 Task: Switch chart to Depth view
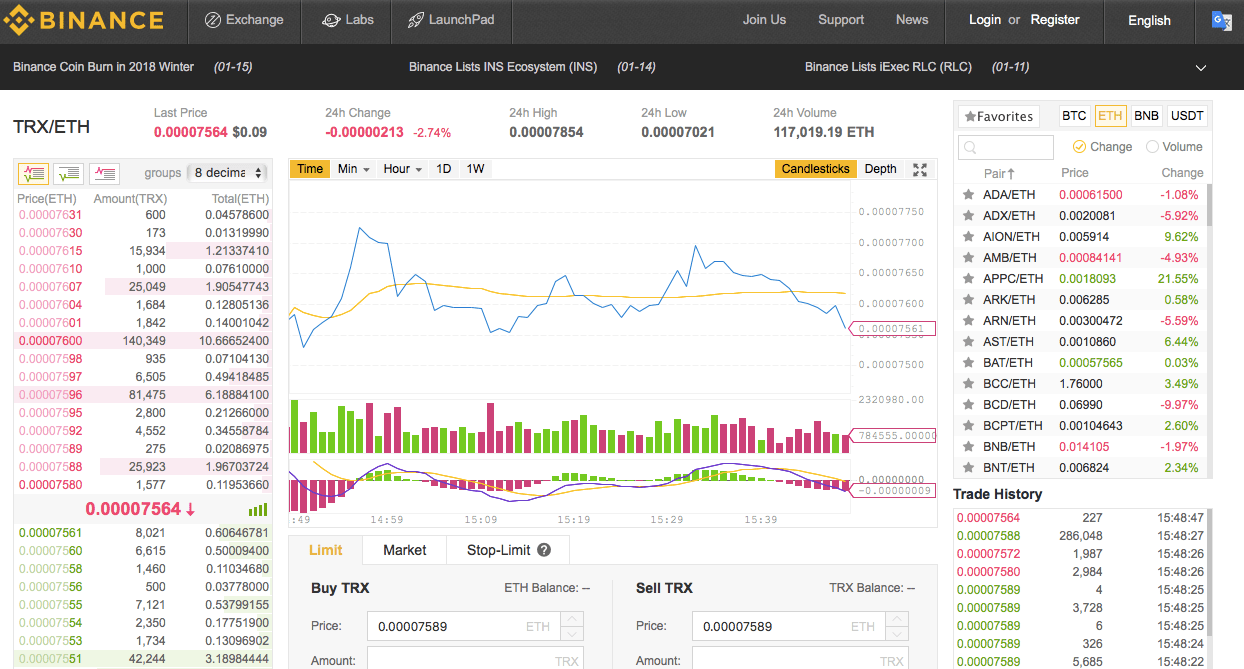pyautogui.click(x=880, y=169)
